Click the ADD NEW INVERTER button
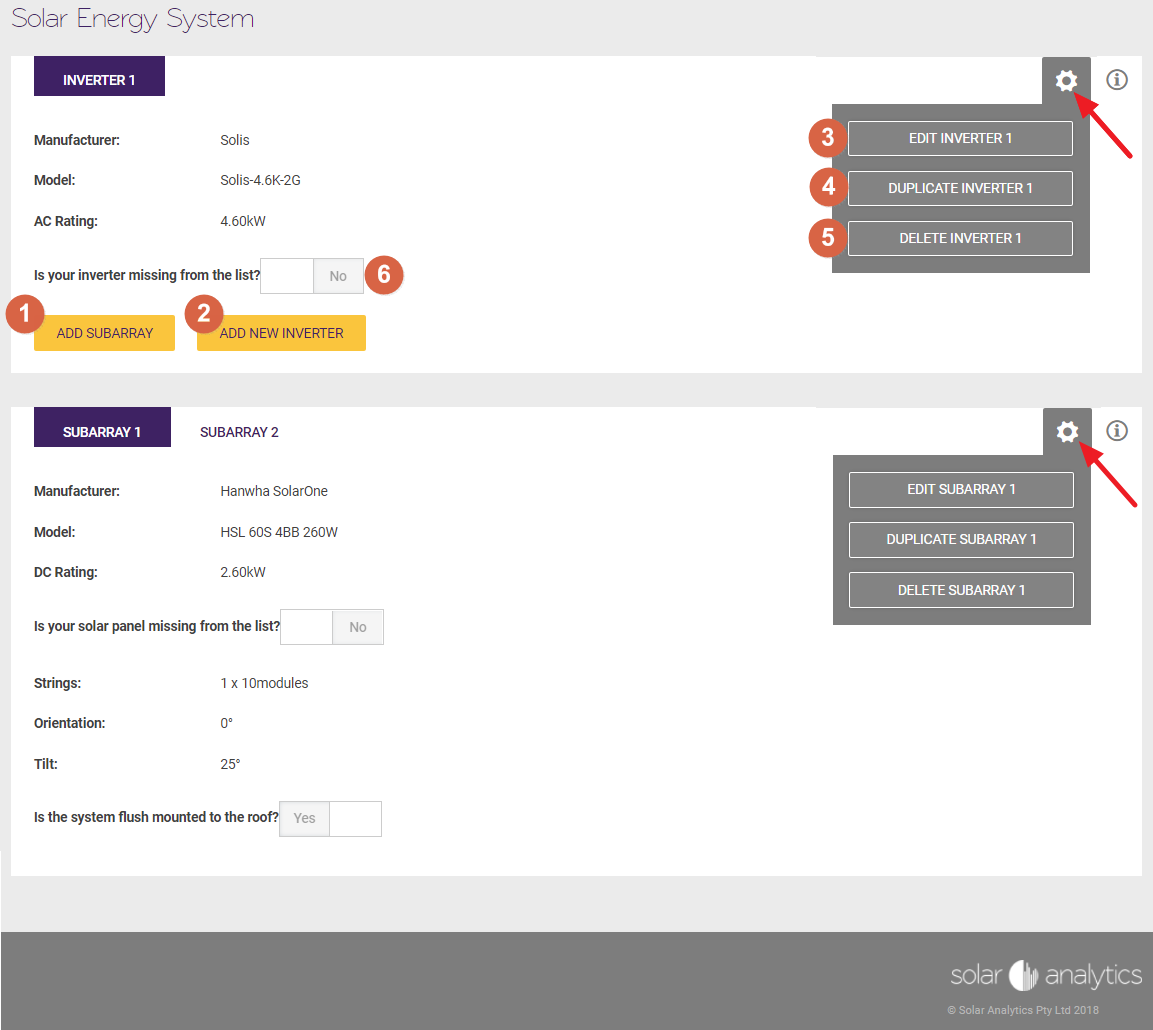This screenshot has width=1153, height=1030. 281,332
